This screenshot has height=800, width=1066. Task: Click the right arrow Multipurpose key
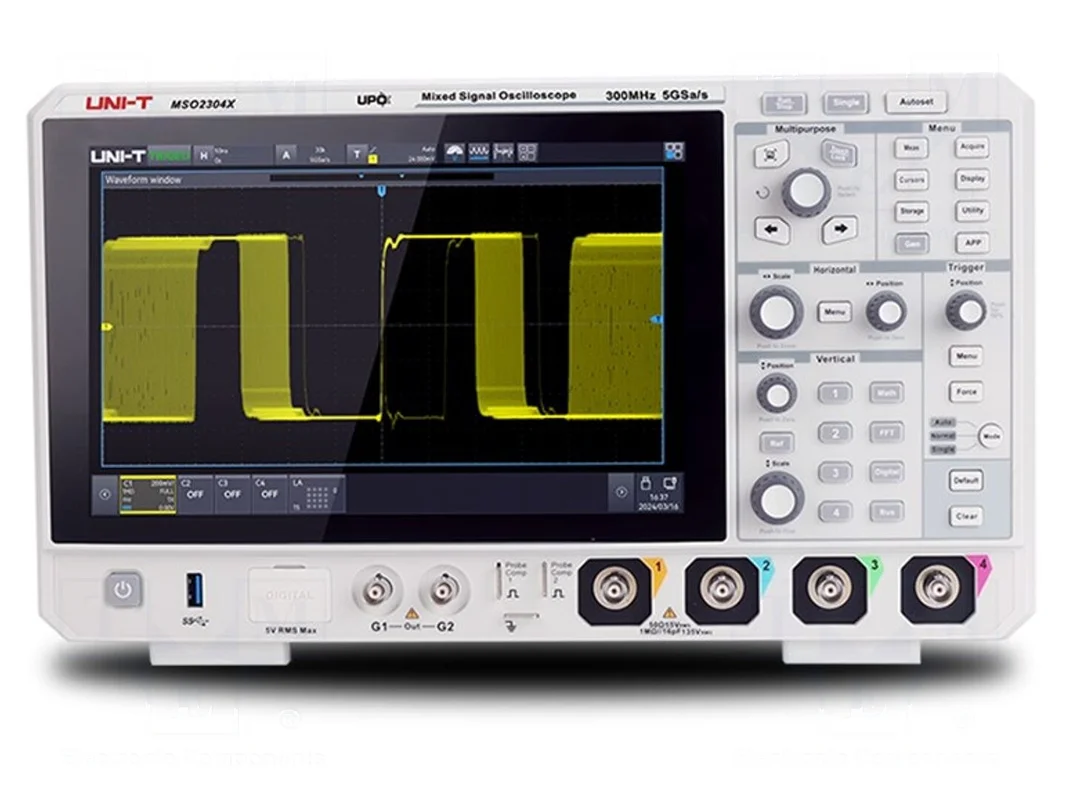pos(840,230)
